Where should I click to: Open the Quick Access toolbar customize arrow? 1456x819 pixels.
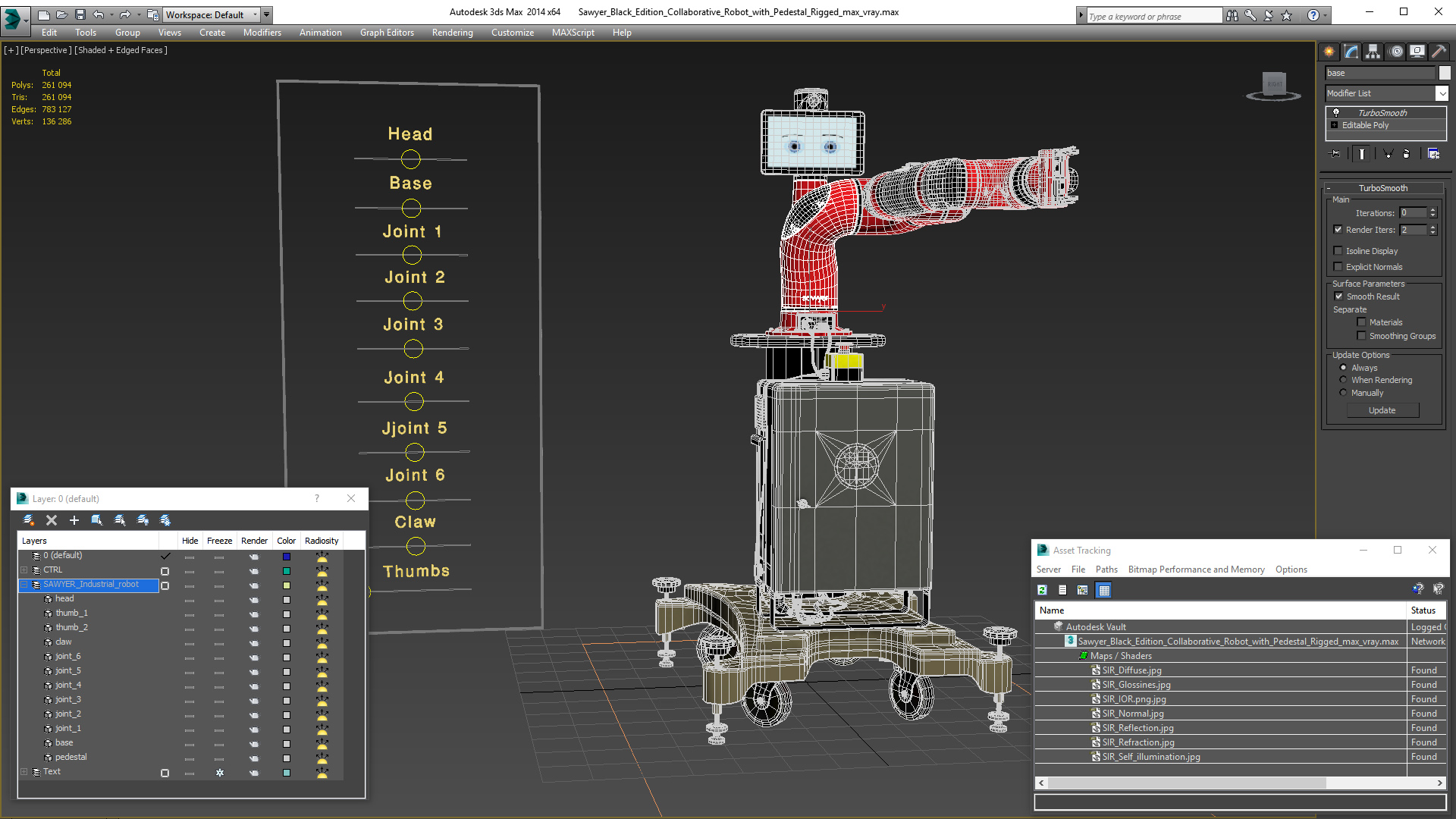click(266, 14)
